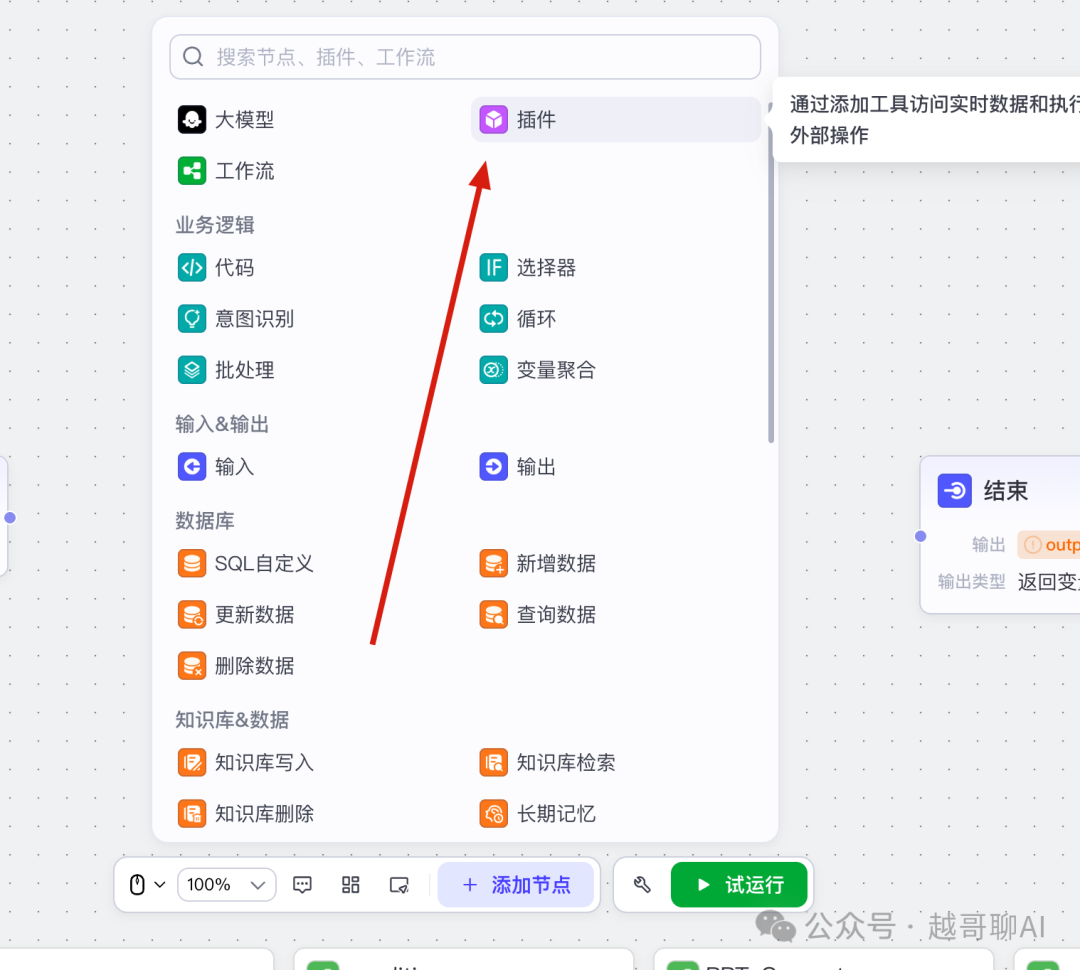Pick the 输入 input node
Image resolution: width=1080 pixels, height=970 pixels.
(216, 466)
